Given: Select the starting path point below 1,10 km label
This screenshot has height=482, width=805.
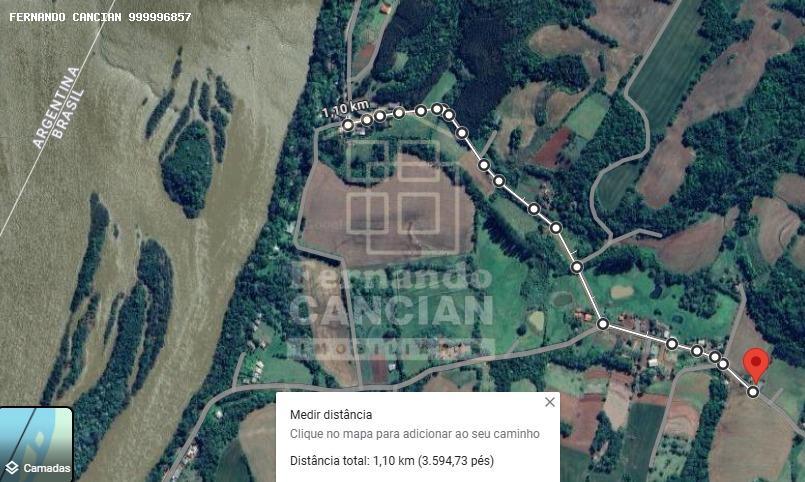Looking at the screenshot, I should click(x=348, y=124).
